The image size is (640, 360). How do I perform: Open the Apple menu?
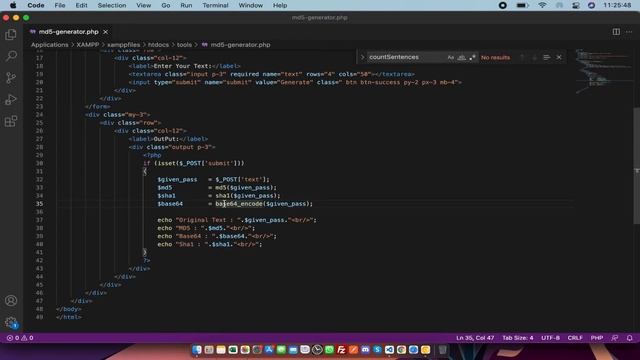pos(13,5)
